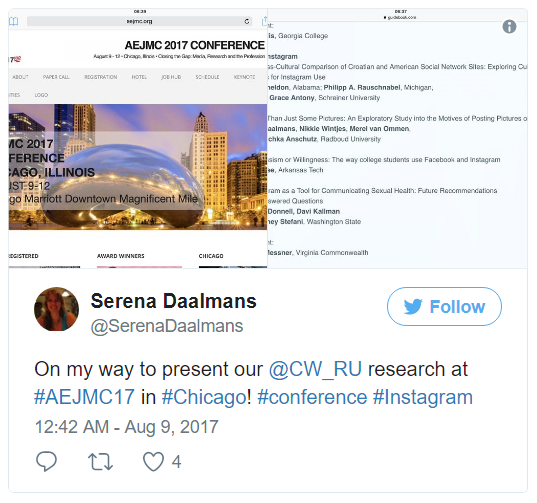Open the #AEJMC17 hashtag

tap(84, 397)
